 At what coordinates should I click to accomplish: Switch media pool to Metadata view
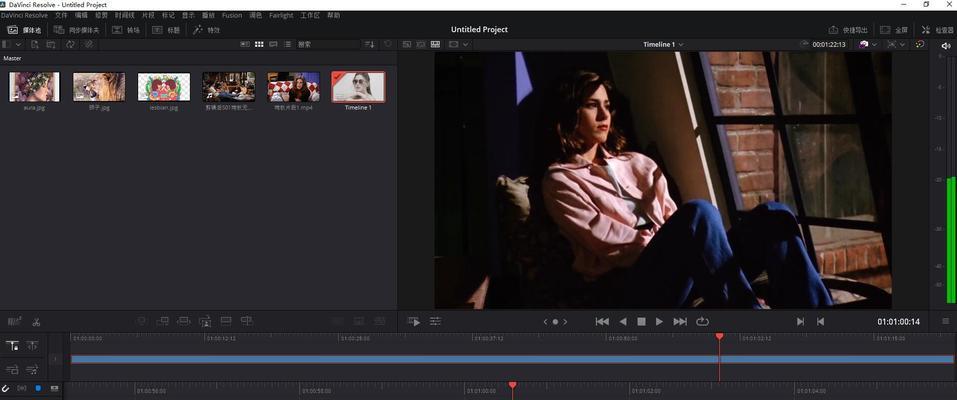pos(245,45)
